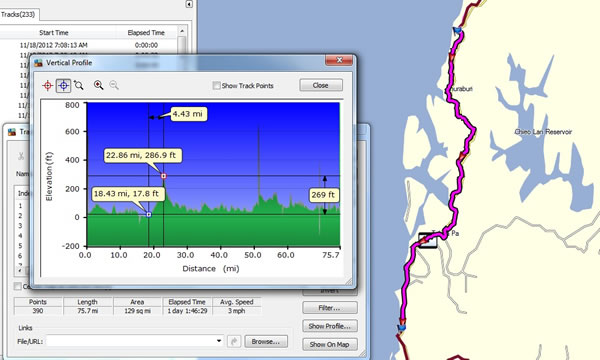Select index row 1 in track points
The width and height of the screenshot is (600, 360).
coord(20,206)
